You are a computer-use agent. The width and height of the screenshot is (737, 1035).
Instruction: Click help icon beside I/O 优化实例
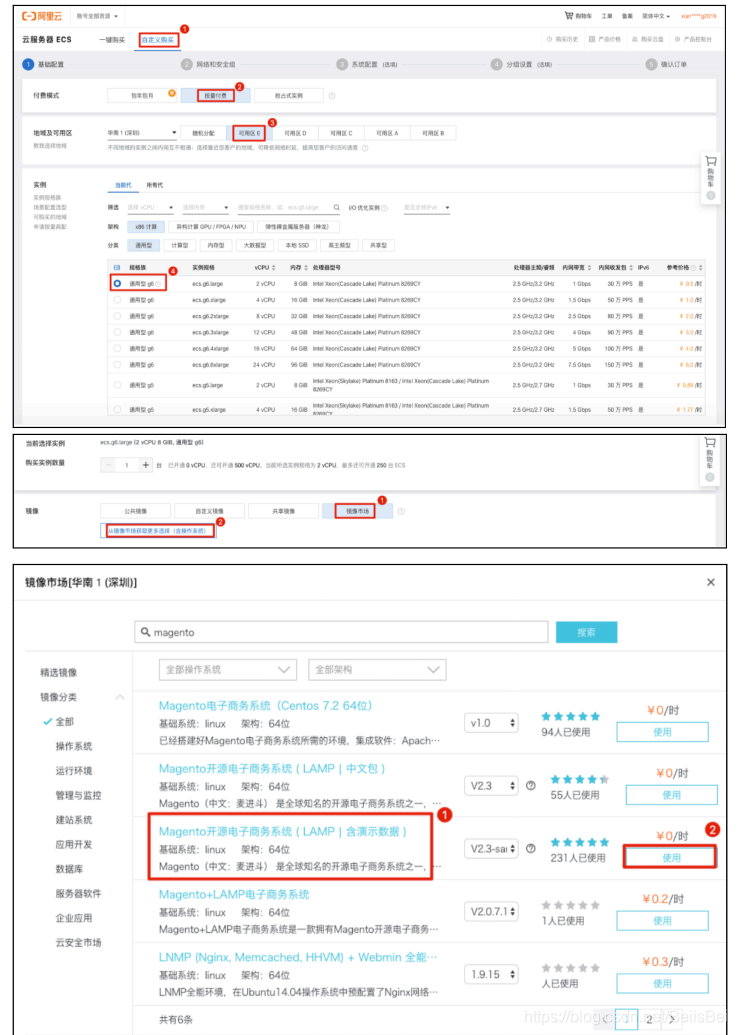pos(385,208)
